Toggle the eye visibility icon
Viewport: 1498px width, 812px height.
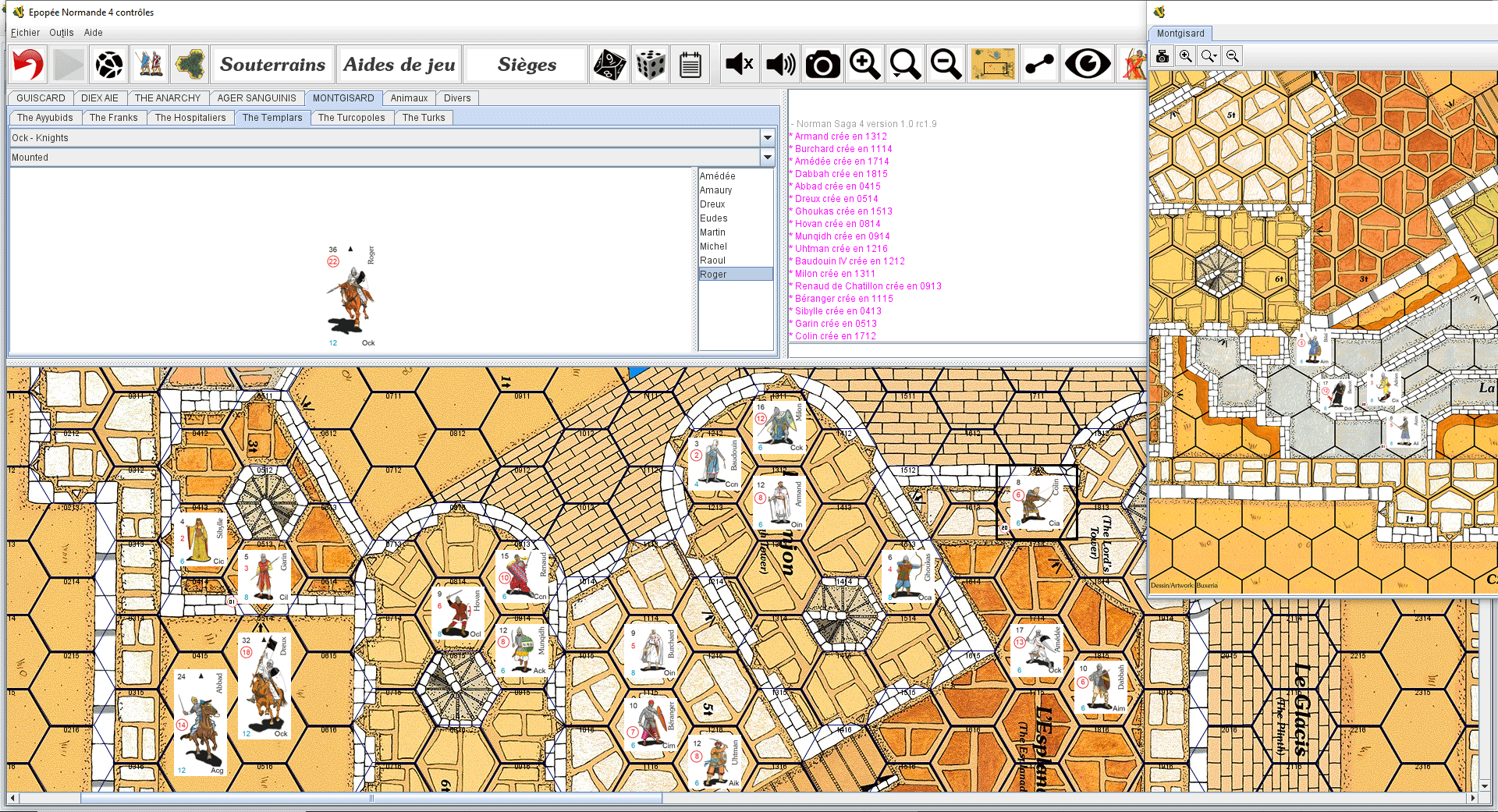tap(1088, 64)
